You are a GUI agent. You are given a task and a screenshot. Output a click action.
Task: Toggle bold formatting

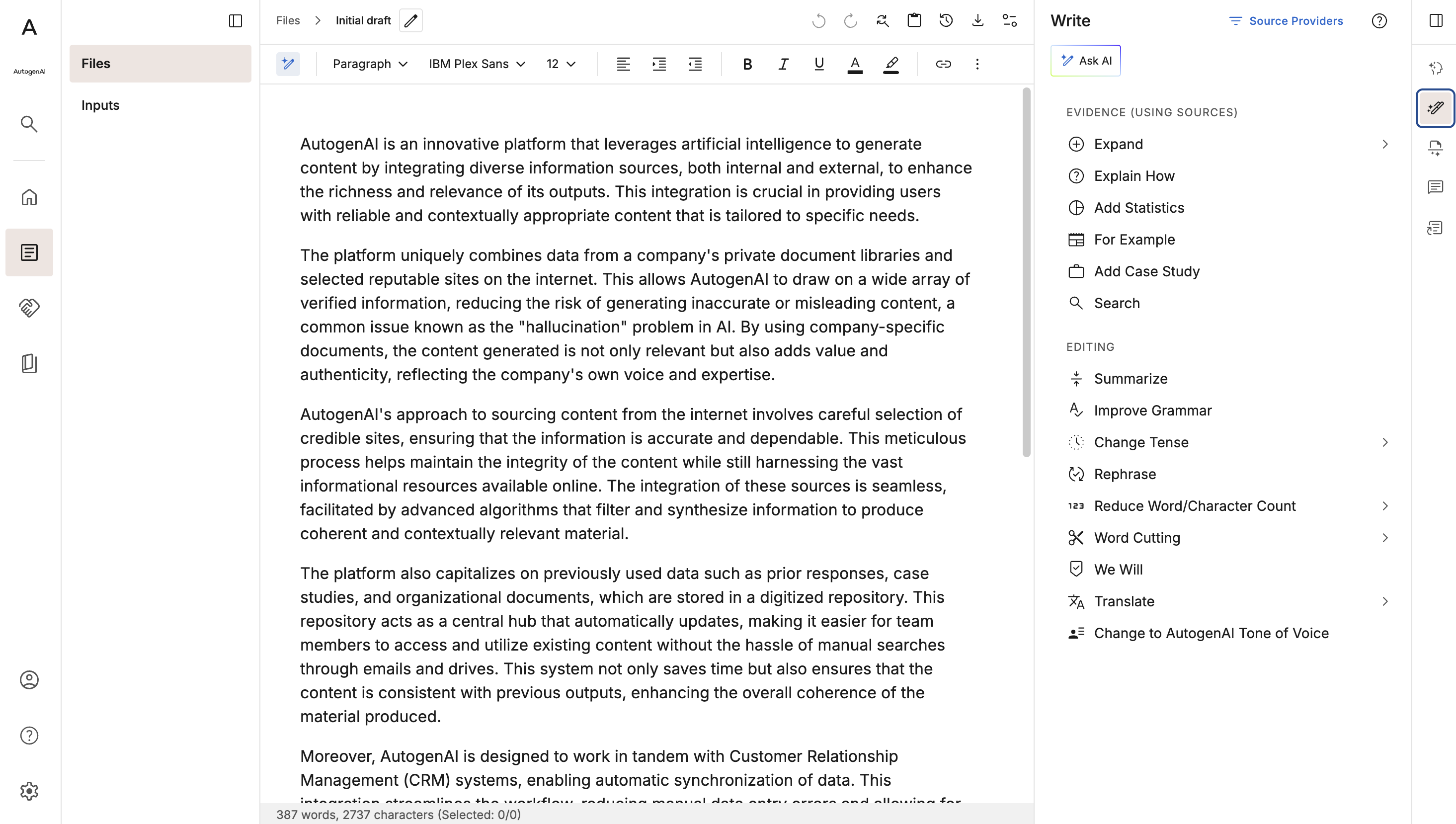pyautogui.click(x=747, y=64)
